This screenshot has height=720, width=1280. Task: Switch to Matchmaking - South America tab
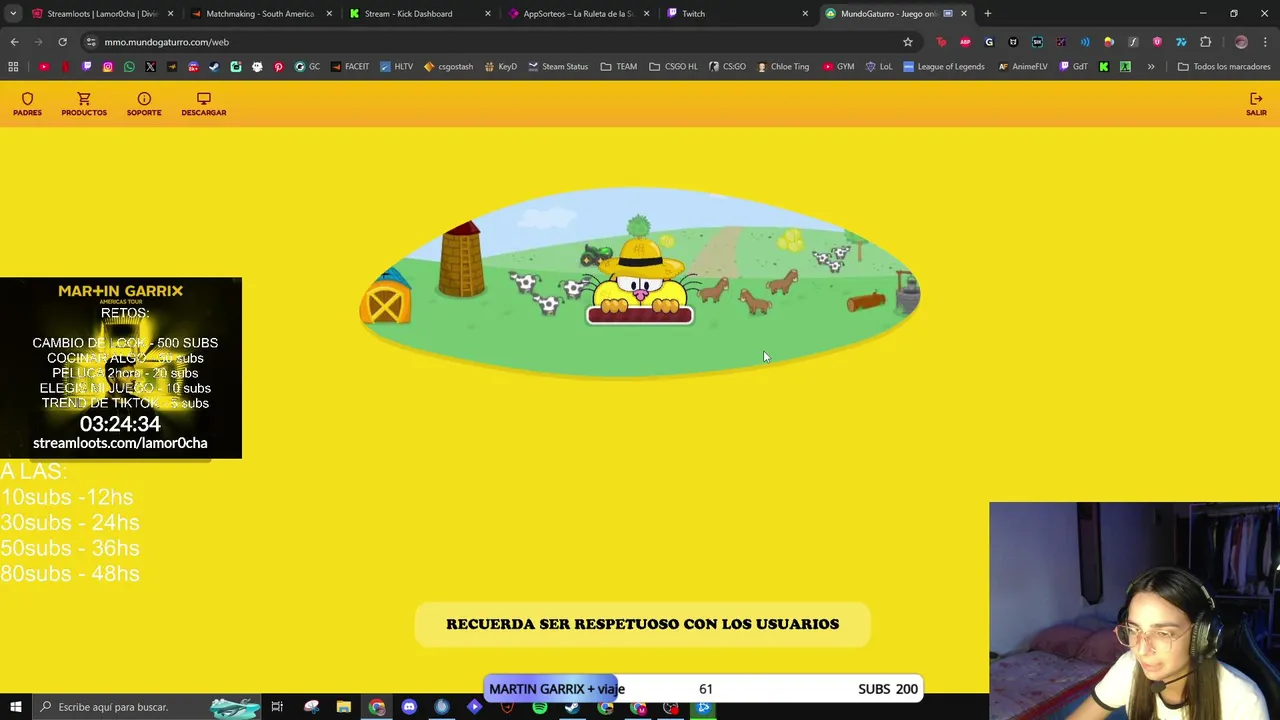point(260,14)
